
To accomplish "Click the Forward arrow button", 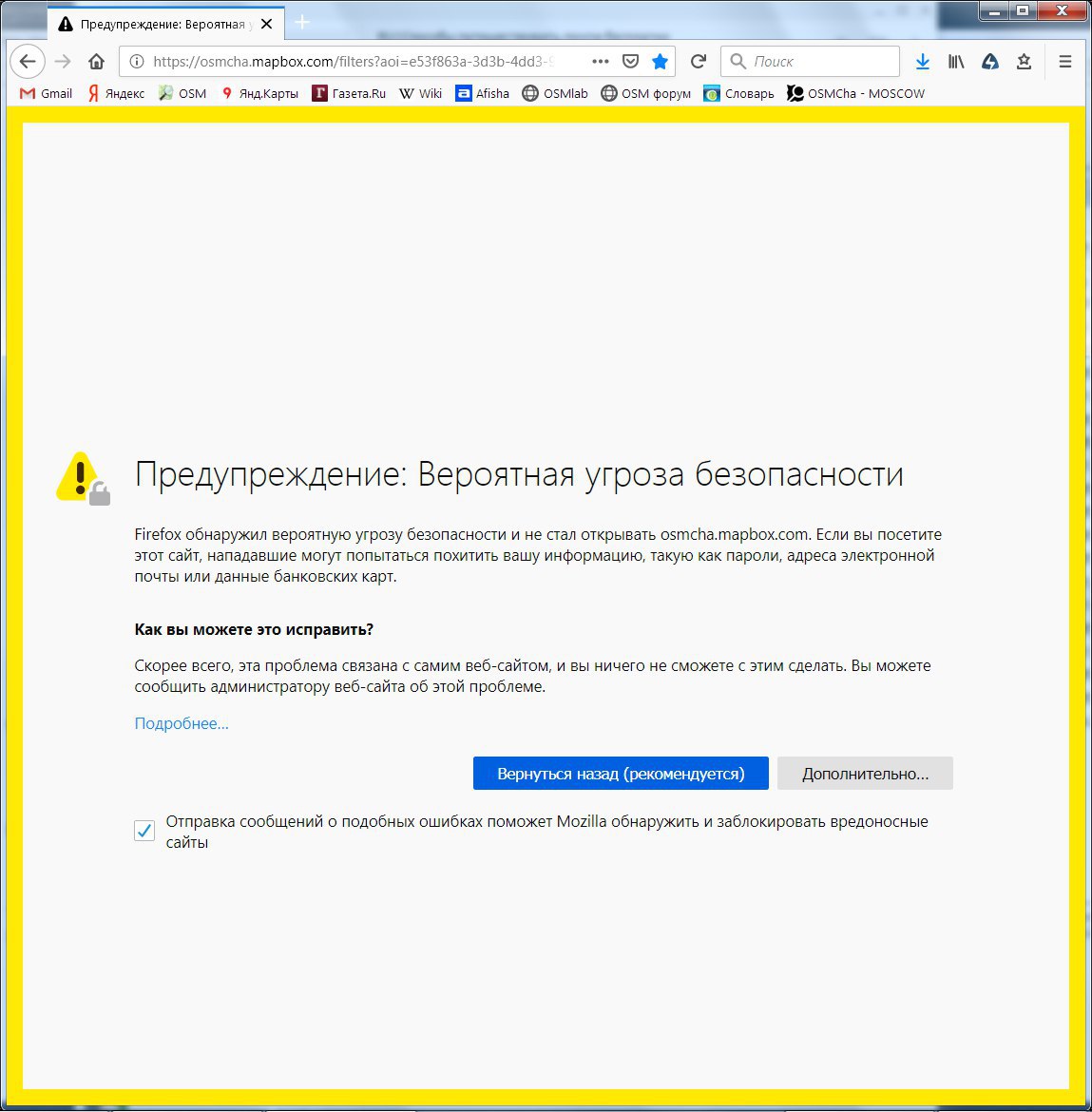I will coord(63,62).
